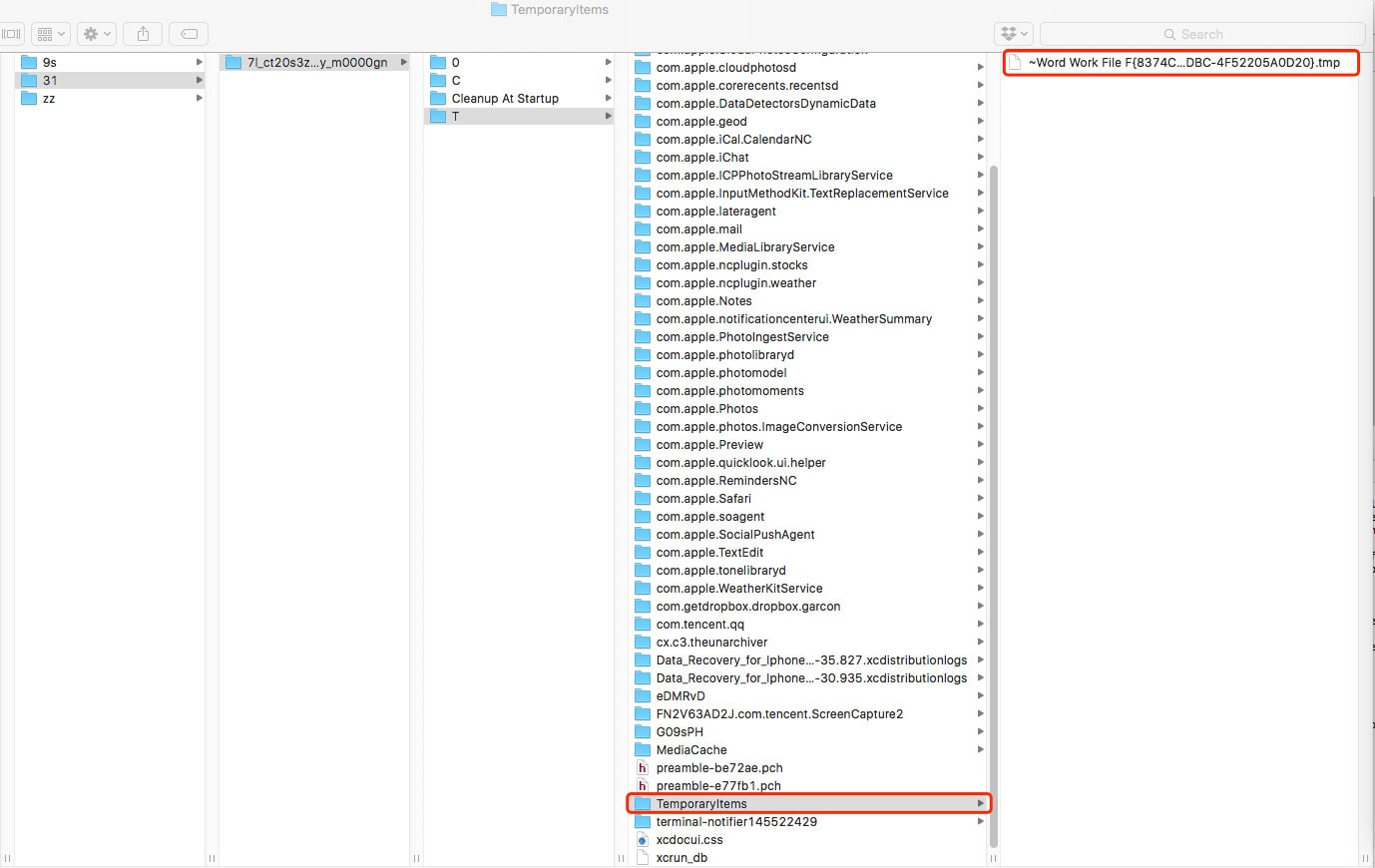Select the 9s folder
Screen dimensions: 1375x868
point(49,63)
